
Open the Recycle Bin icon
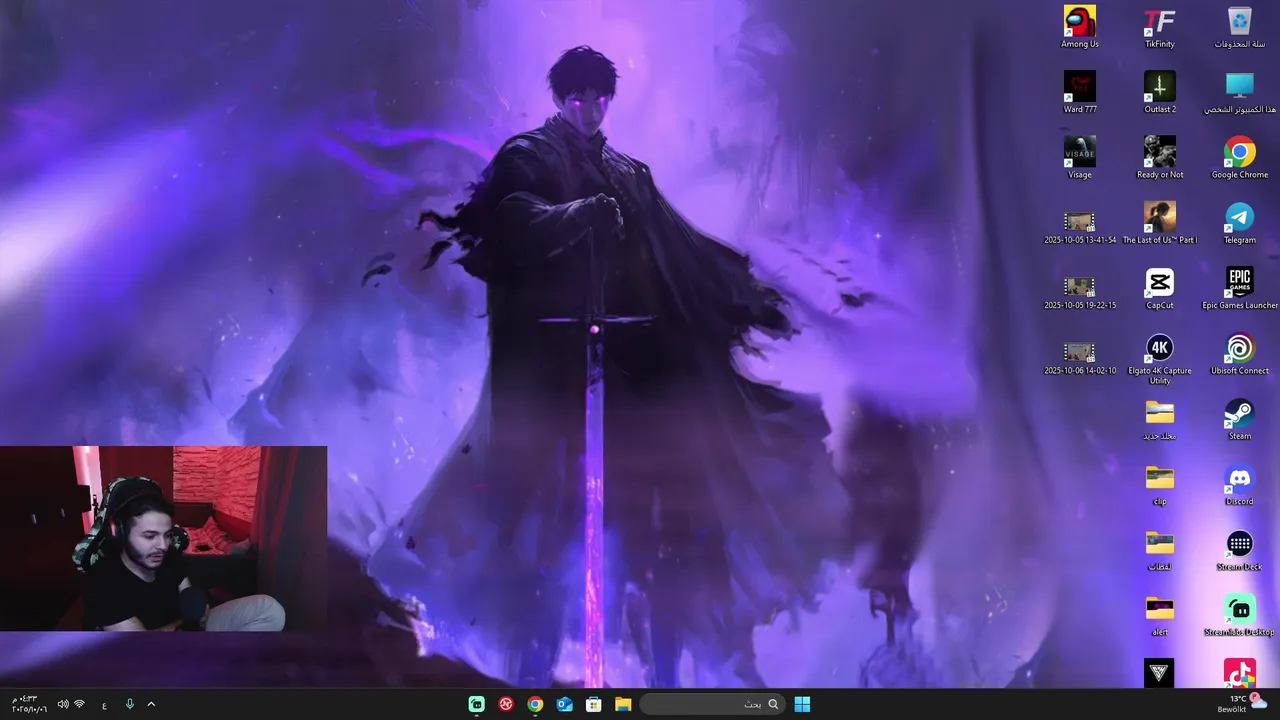tap(1240, 27)
